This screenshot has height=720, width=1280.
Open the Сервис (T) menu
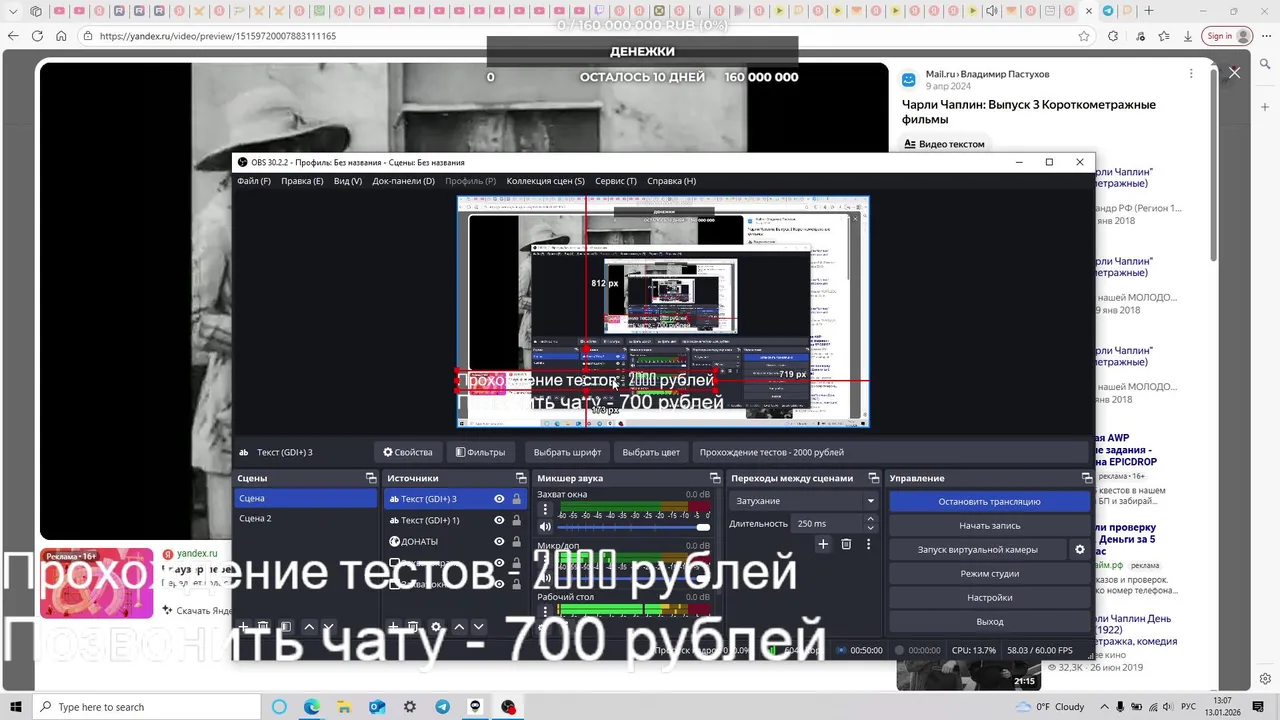click(x=616, y=181)
